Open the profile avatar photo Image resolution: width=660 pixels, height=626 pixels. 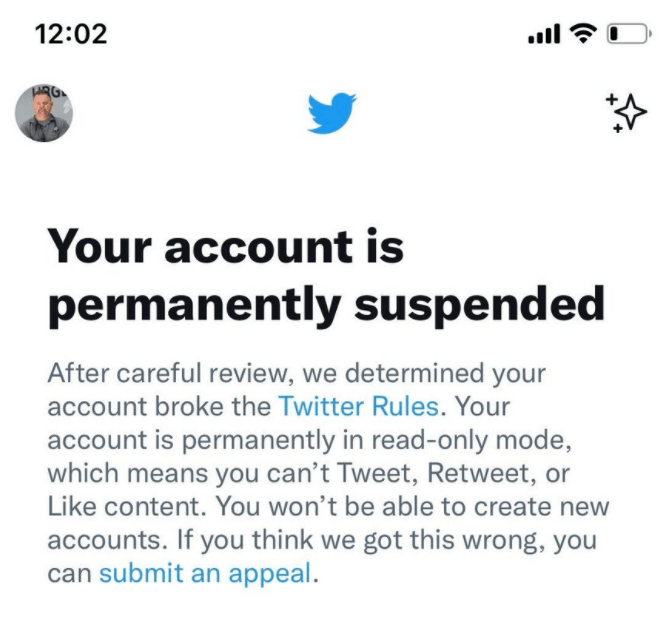point(44,112)
